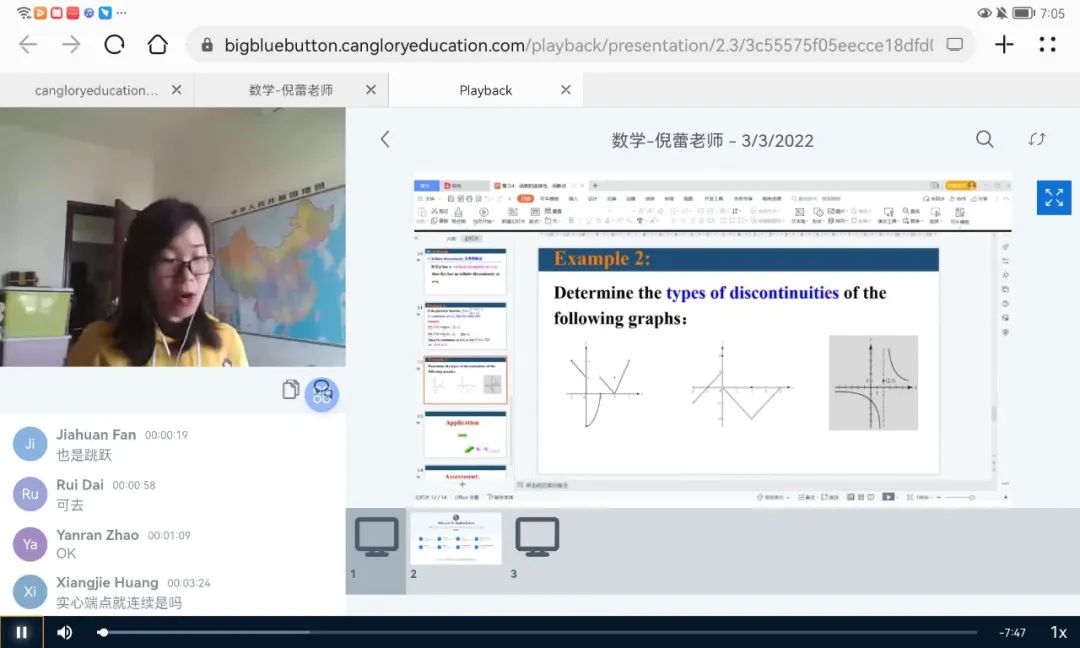The width and height of the screenshot is (1080, 648).
Task: Select the blue chat icon button
Action: [x=322, y=395]
